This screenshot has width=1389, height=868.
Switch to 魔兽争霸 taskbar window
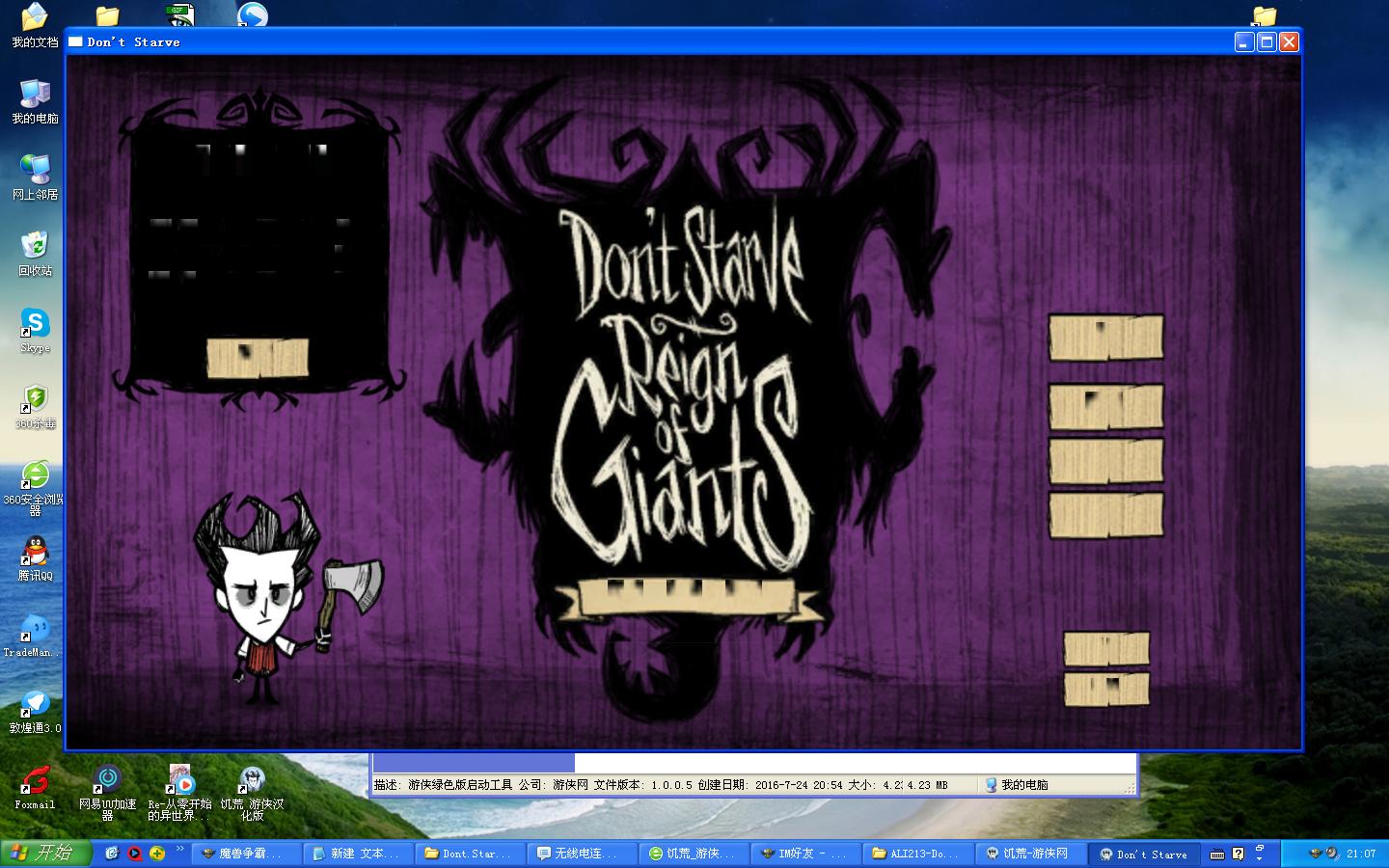pos(247,854)
